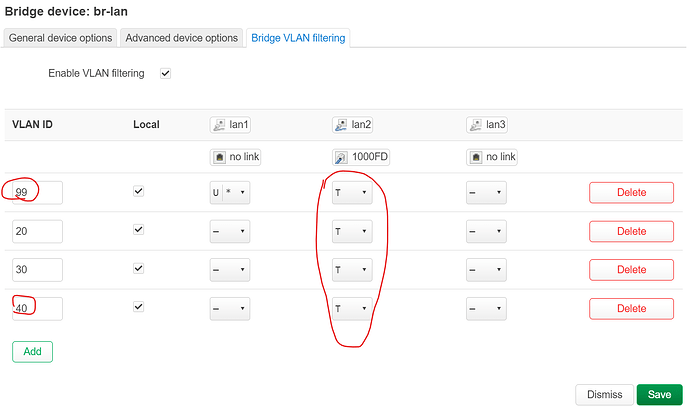Viewport: 690px width, 407px height.
Task: Focus the VLAN ID field containing 99
Action: (x=37, y=193)
